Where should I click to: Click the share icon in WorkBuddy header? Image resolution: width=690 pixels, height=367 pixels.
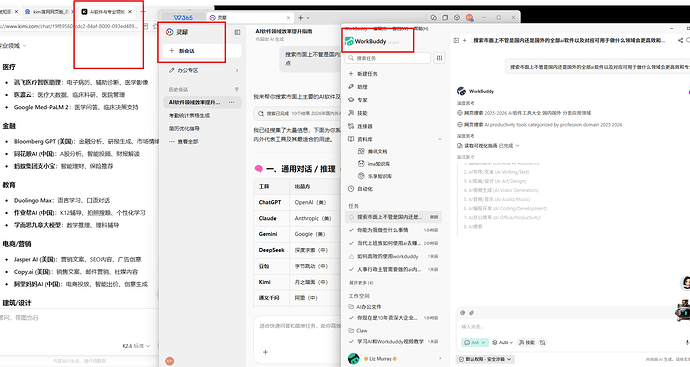coord(680,40)
